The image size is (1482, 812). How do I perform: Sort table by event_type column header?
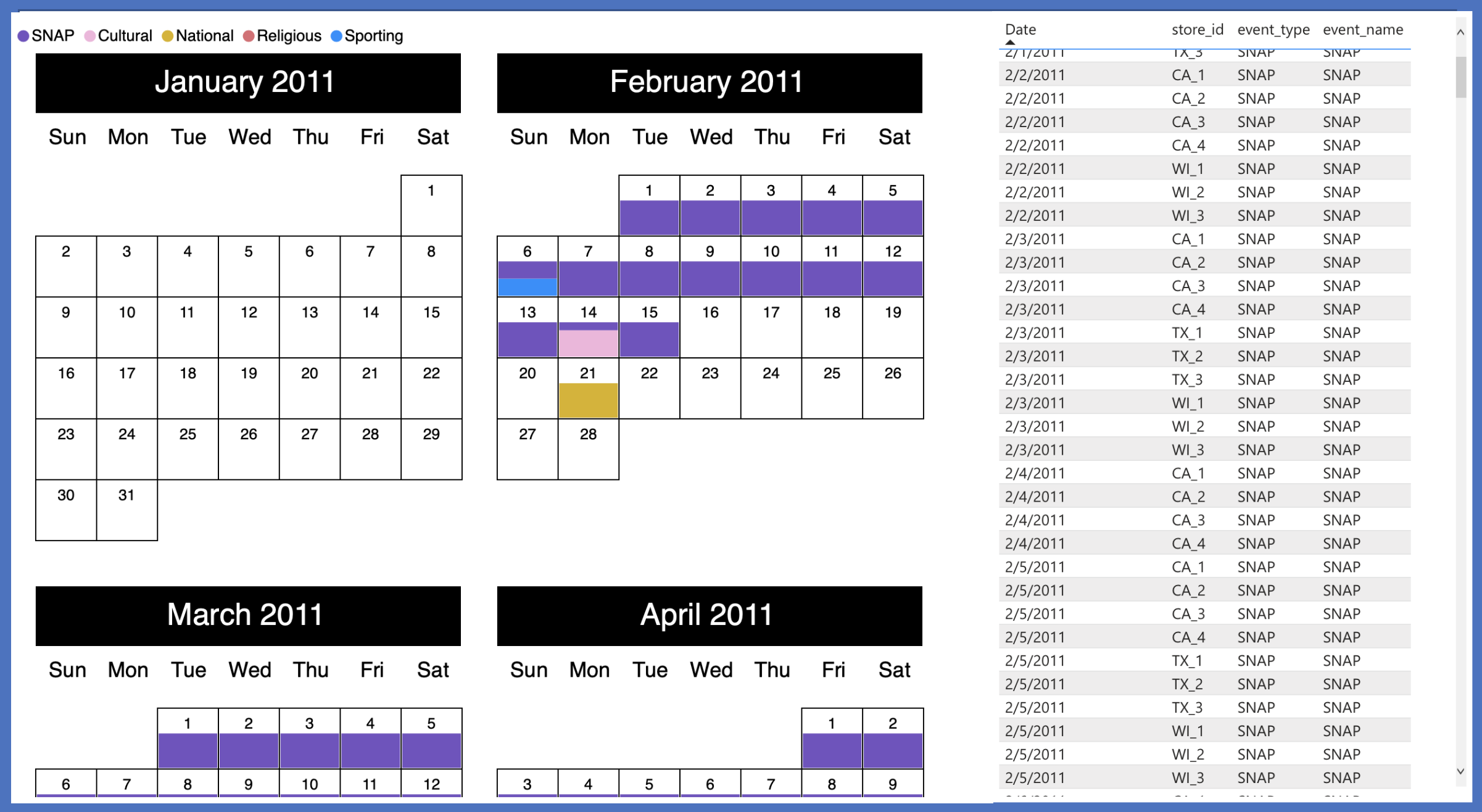point(1273,30)
